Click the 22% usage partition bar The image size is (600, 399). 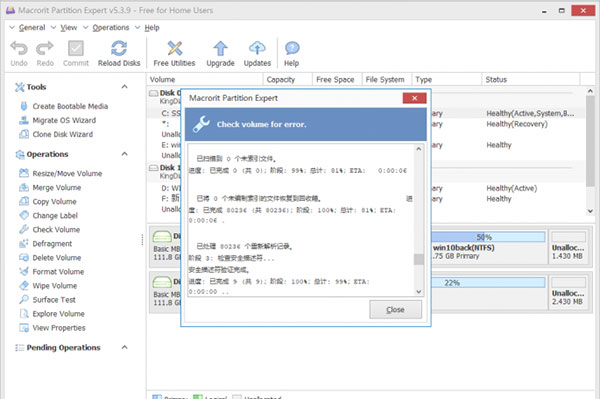point(488,283)
